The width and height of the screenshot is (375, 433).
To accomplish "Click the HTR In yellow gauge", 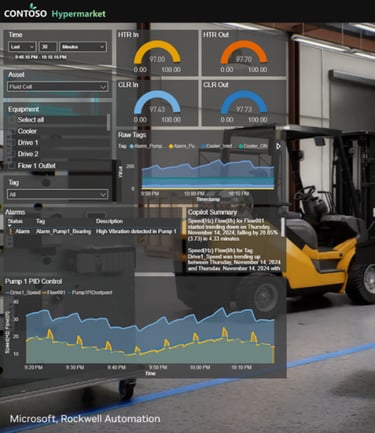I will tap(157, 53).
